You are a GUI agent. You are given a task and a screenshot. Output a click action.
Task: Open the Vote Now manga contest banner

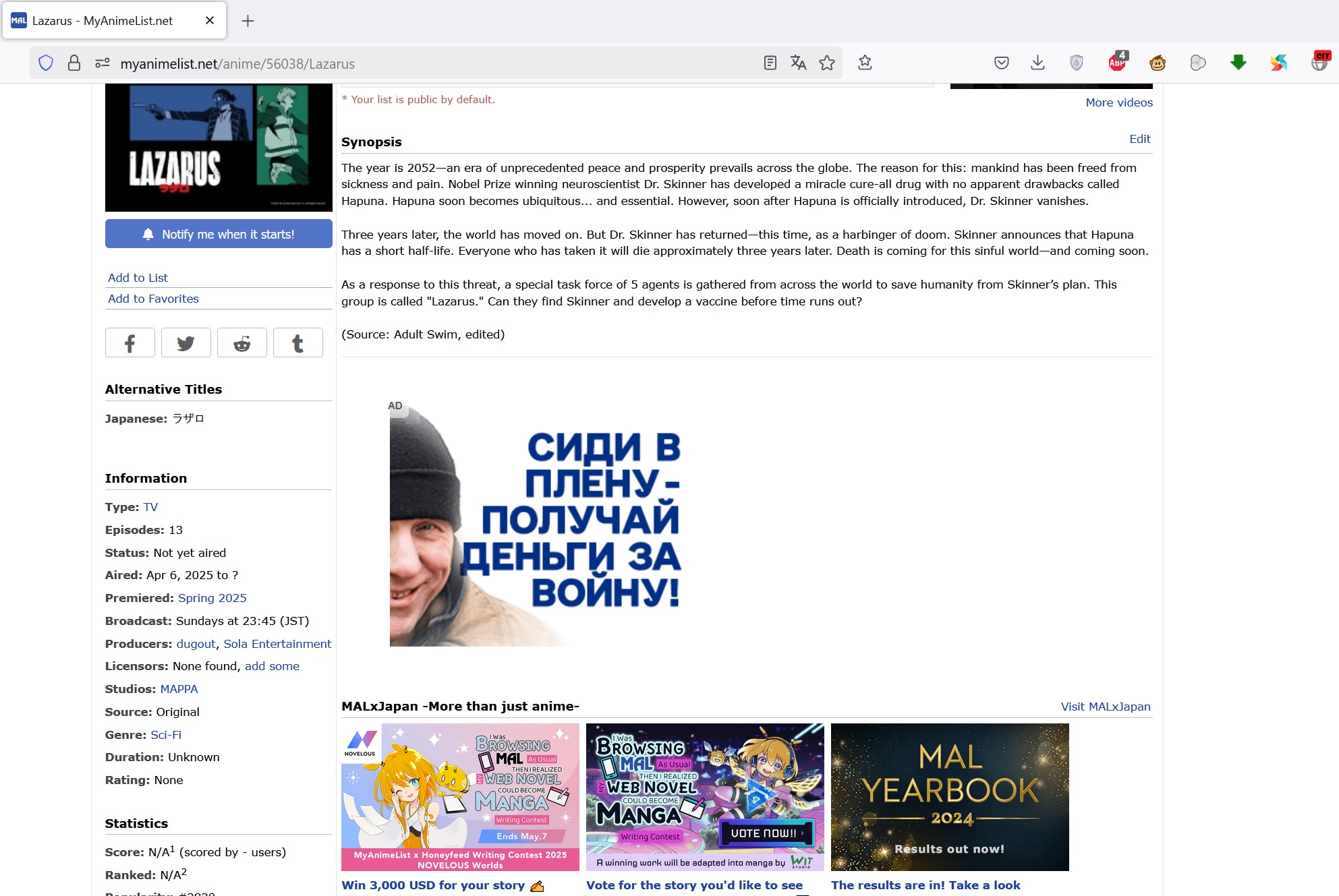705,797
